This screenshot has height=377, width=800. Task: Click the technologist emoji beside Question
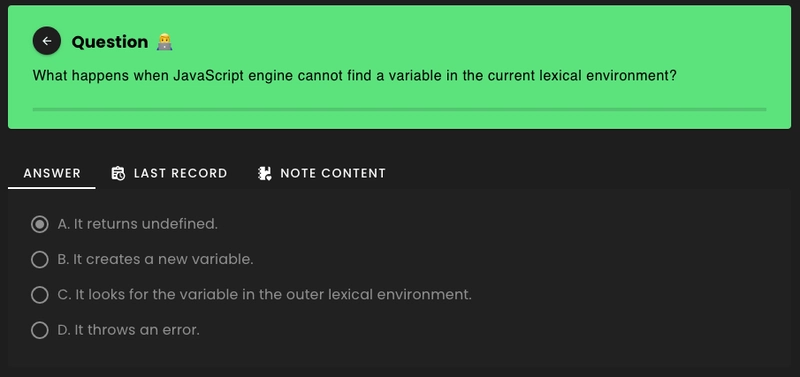[164, 42]
